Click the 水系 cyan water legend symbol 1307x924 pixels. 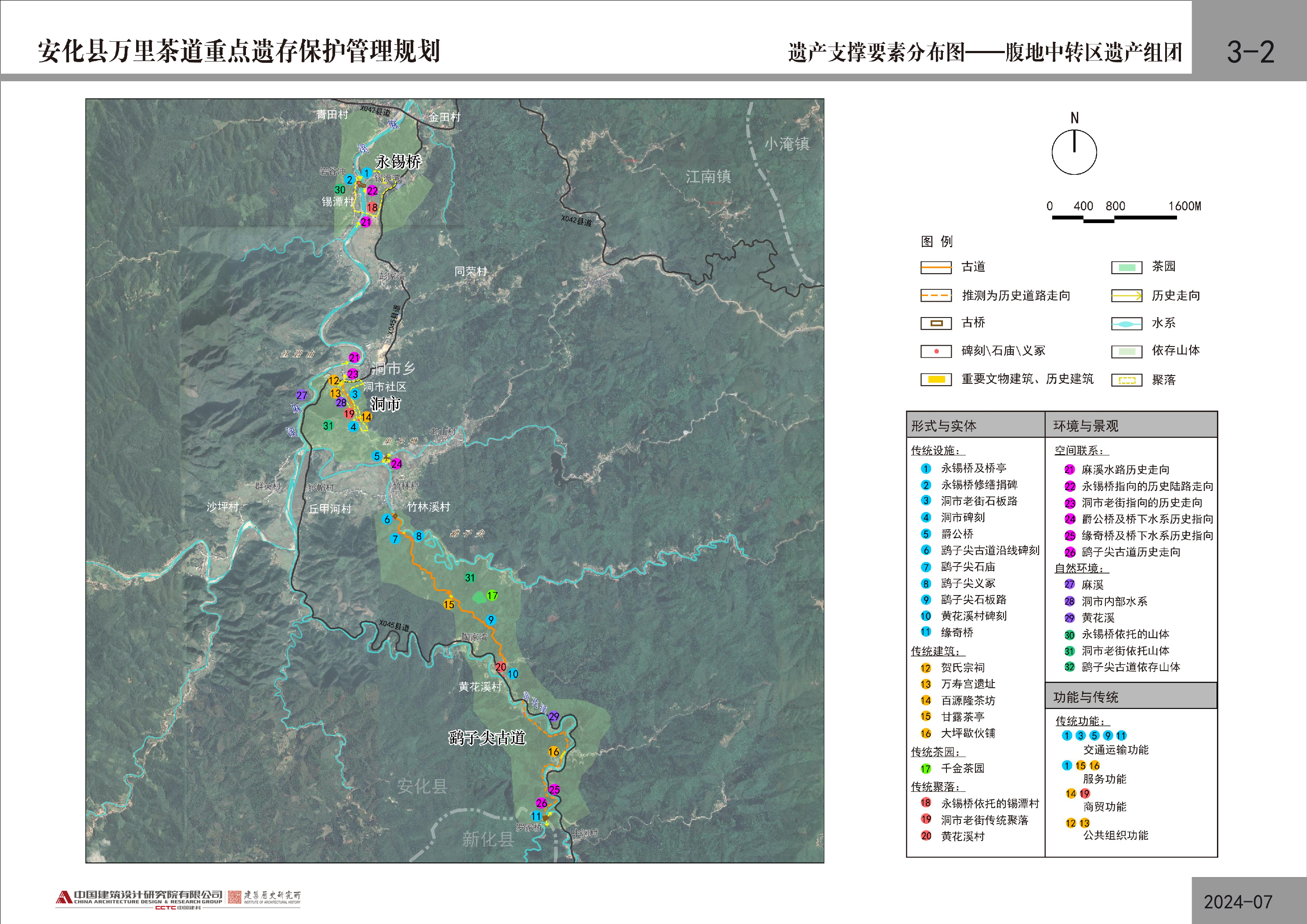coord(1126,324)
